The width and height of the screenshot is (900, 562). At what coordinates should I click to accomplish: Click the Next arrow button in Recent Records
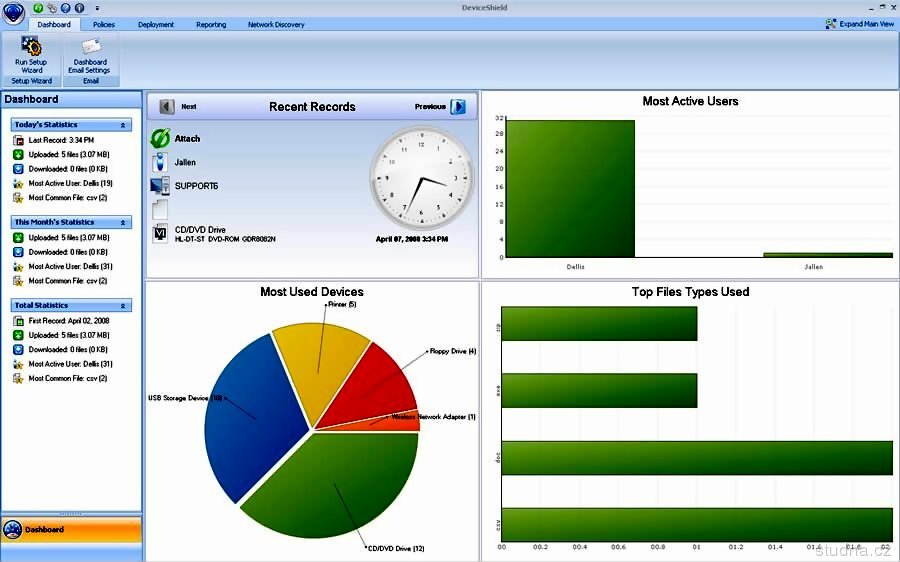(x=167, y=107)
